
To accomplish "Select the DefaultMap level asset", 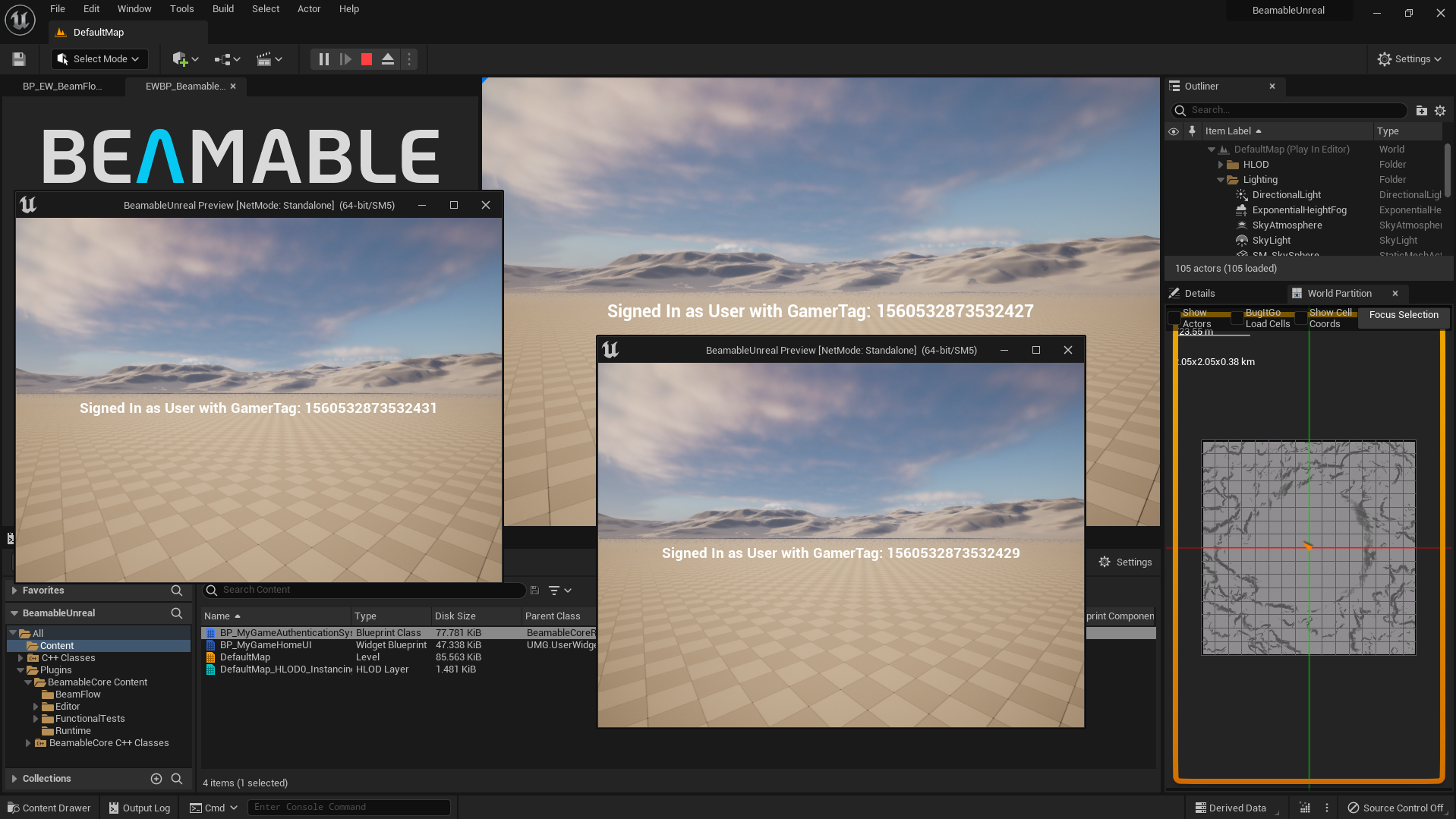I will (244, 657).
